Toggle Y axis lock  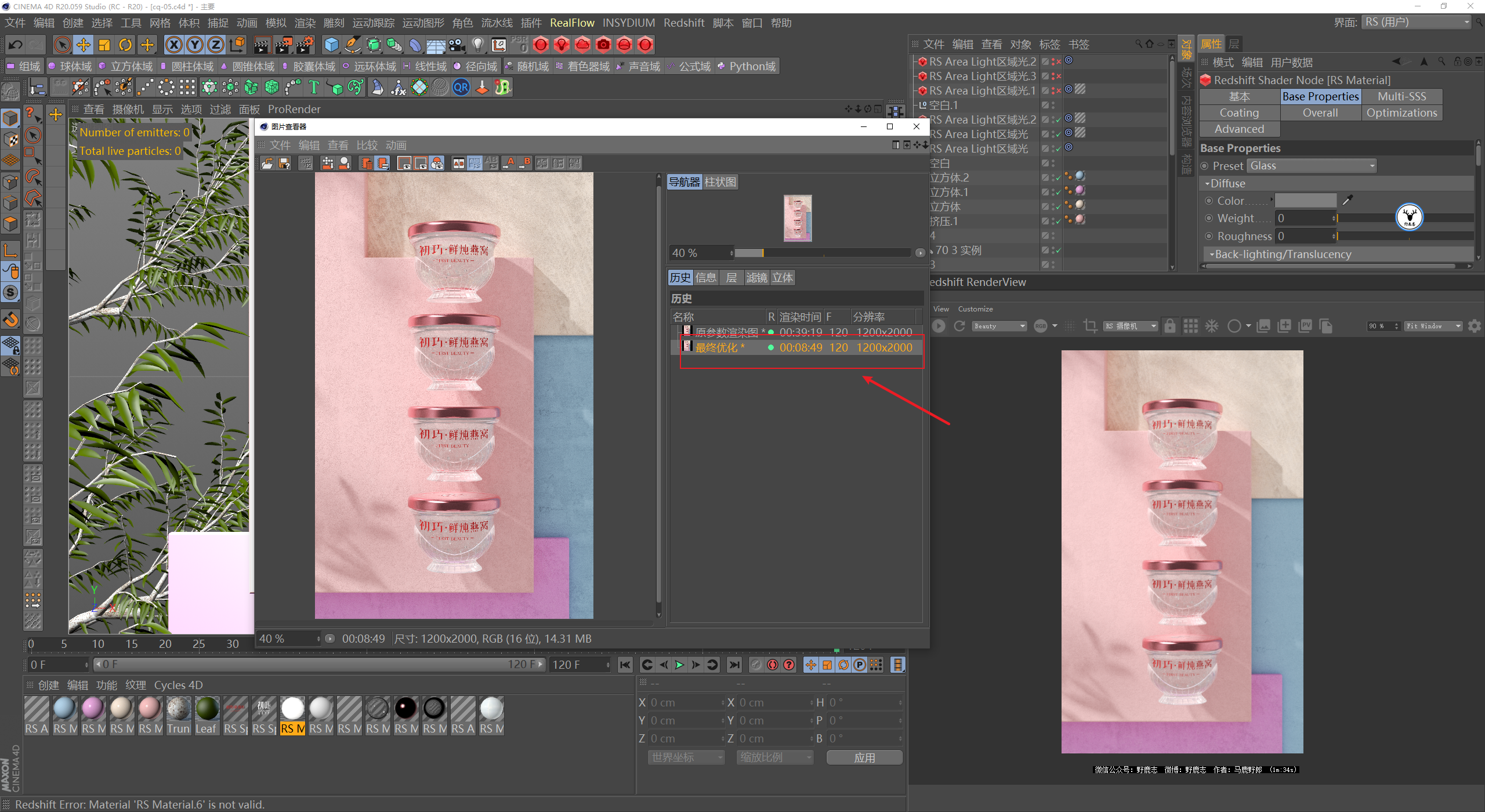click(195, 45)
